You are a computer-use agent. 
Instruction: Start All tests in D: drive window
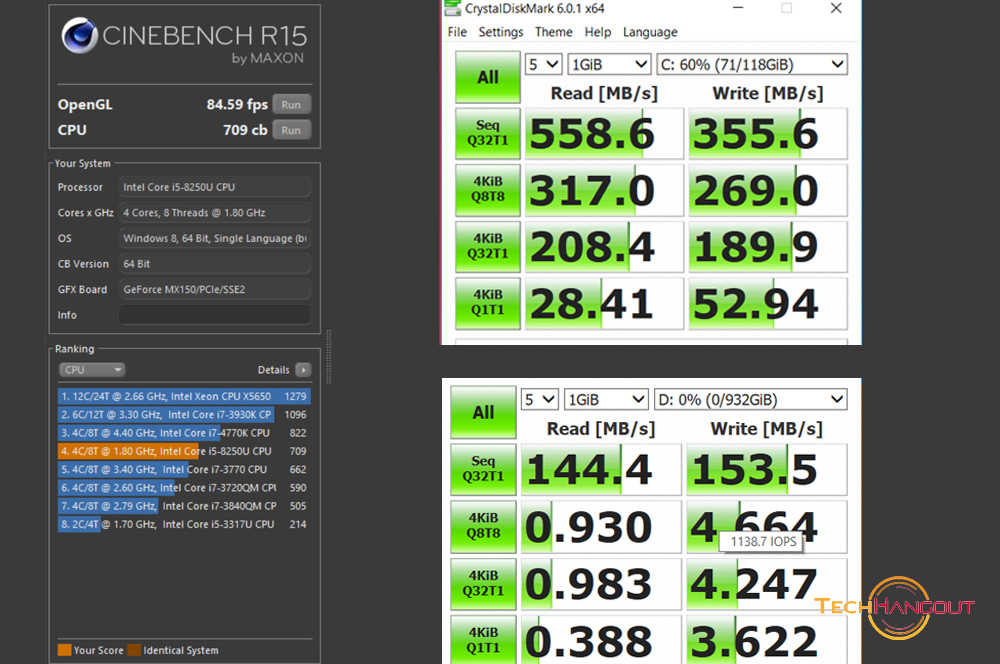483,413
